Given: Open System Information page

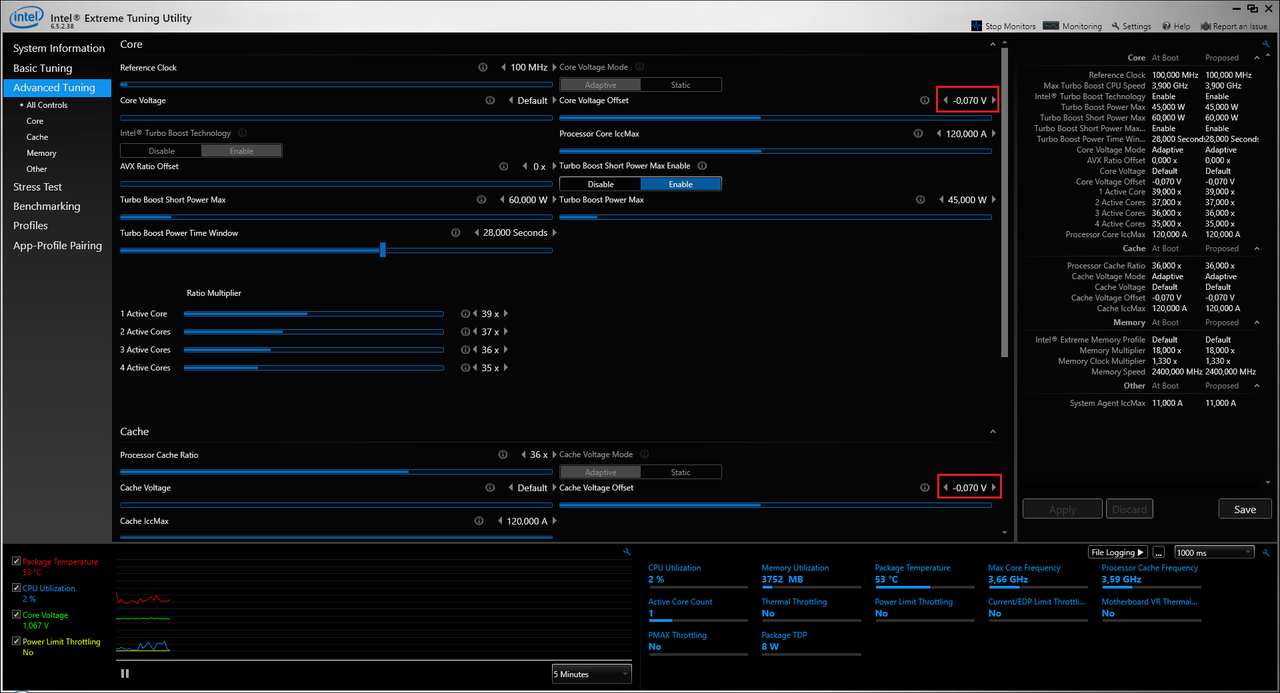Looking at the screenshot, I should click(59, 48).
